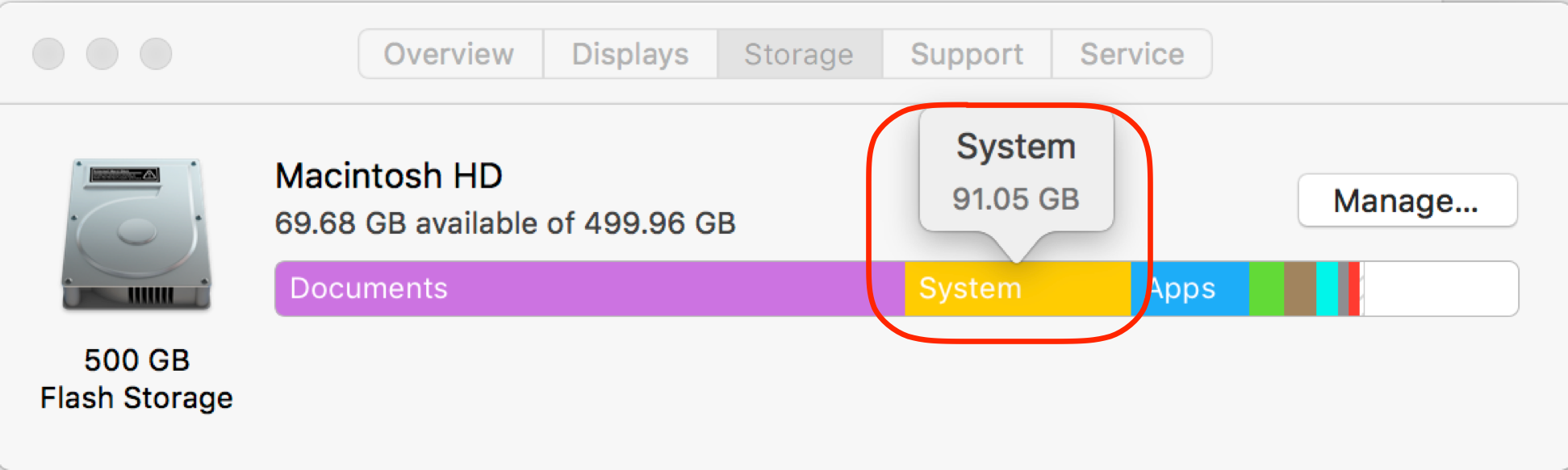Close the About This Mac window
Screen dimensions: 1568x470
click(48, 54)
